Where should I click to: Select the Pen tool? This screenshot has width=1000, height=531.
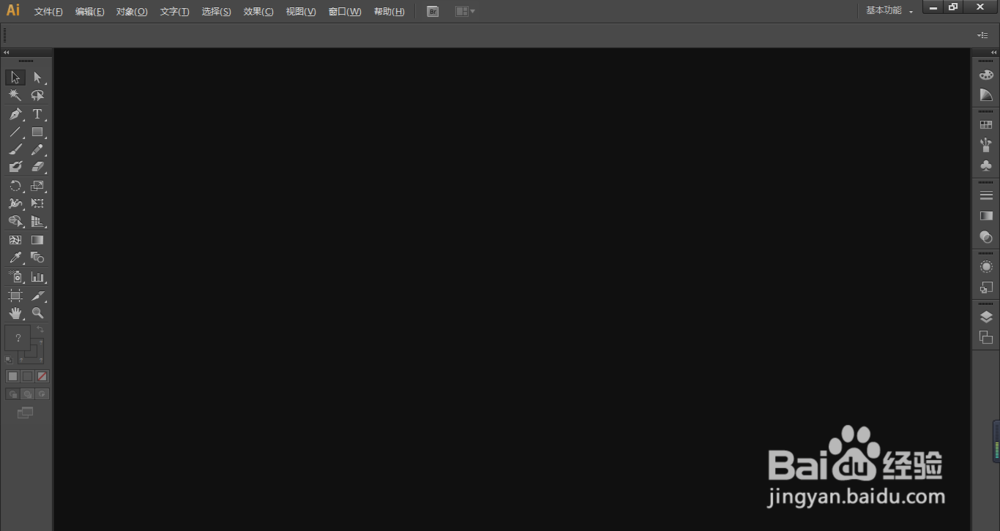[x=15, y=114]
